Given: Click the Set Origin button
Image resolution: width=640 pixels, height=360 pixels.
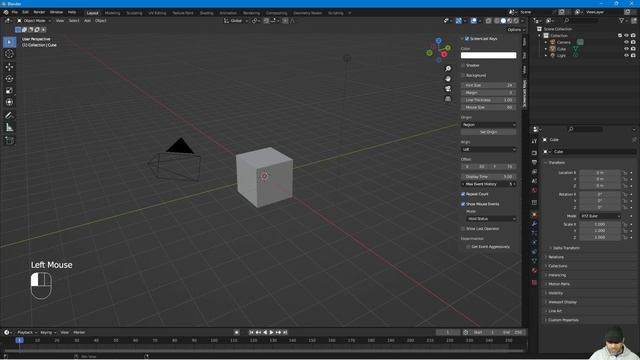Looking at the screenshot, I should click(489, 132).
